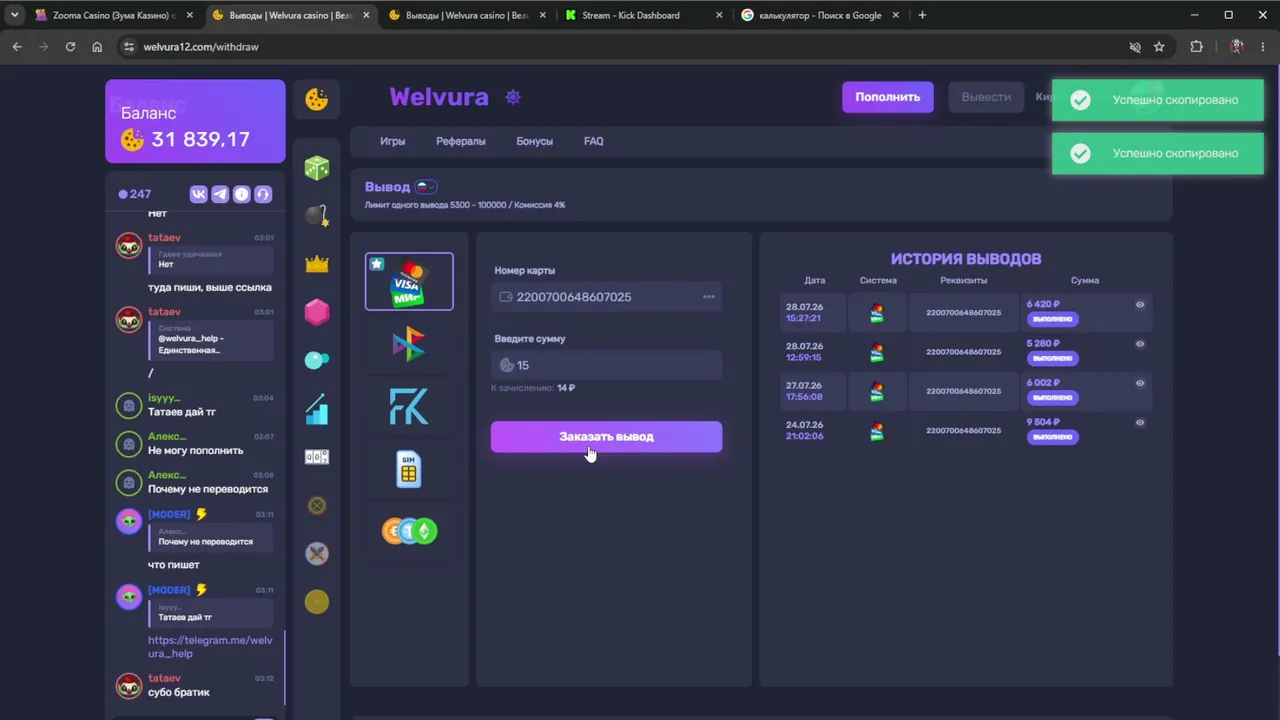The image size is (1280, 720).
Task: Choose the colorful triangle payout method
Action: pos(409,344)
